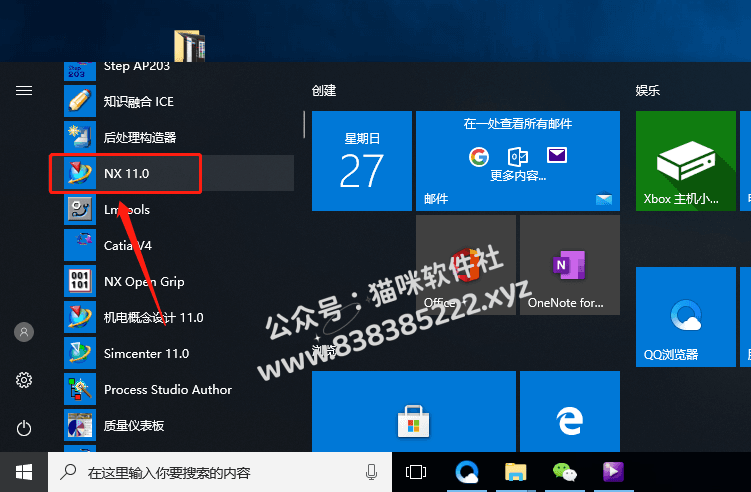Open the folder icon on the desktop
This screenshot has height=492, width=751.
190,46
